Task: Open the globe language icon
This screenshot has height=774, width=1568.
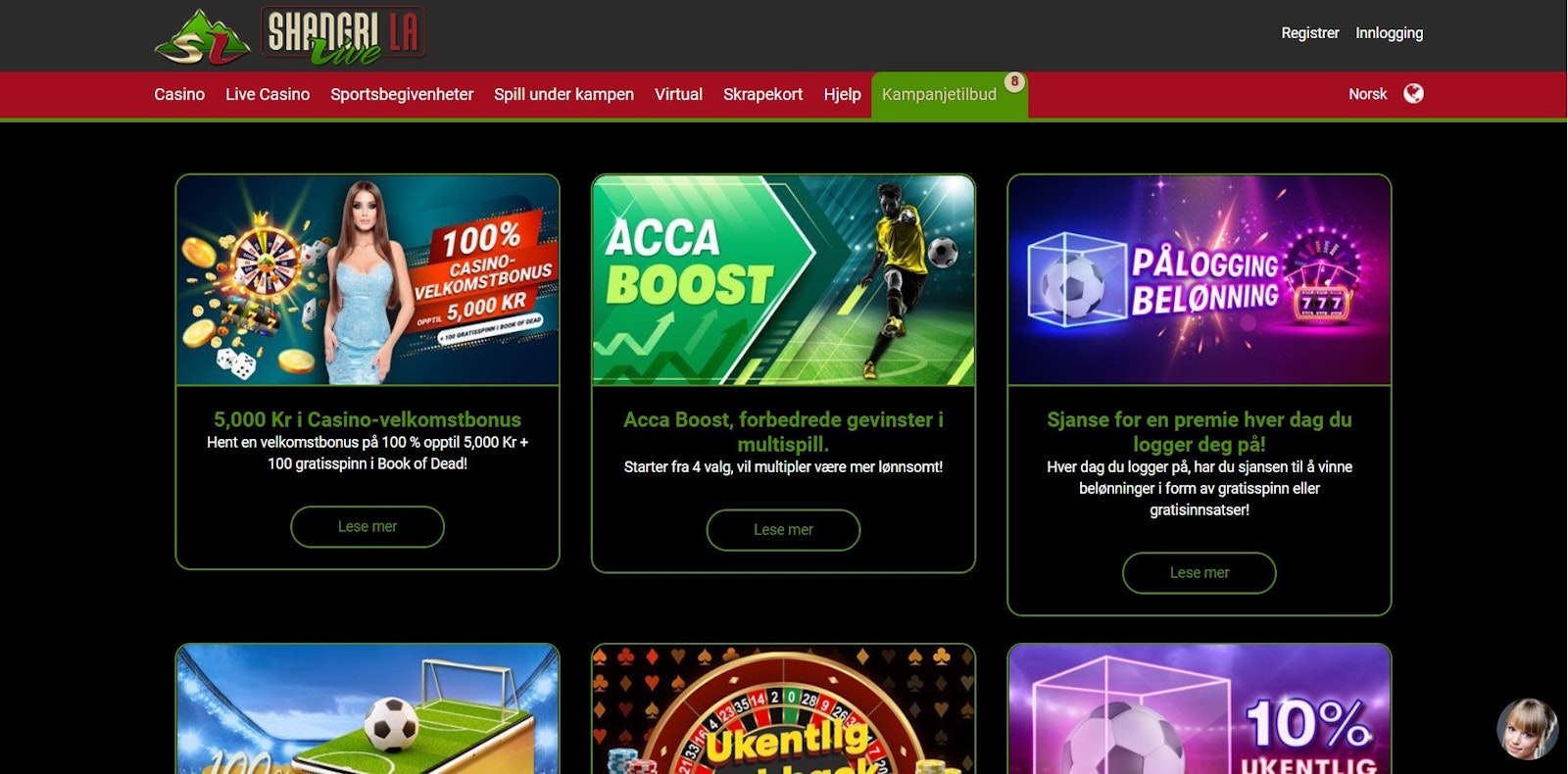Action: [x=1413, y=94]
